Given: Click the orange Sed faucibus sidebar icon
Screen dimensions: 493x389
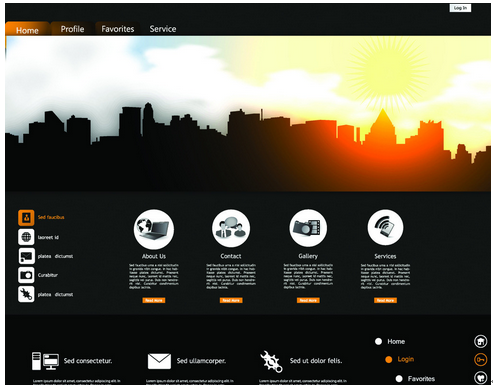Looking at the screenshot, I should point(26,218).
